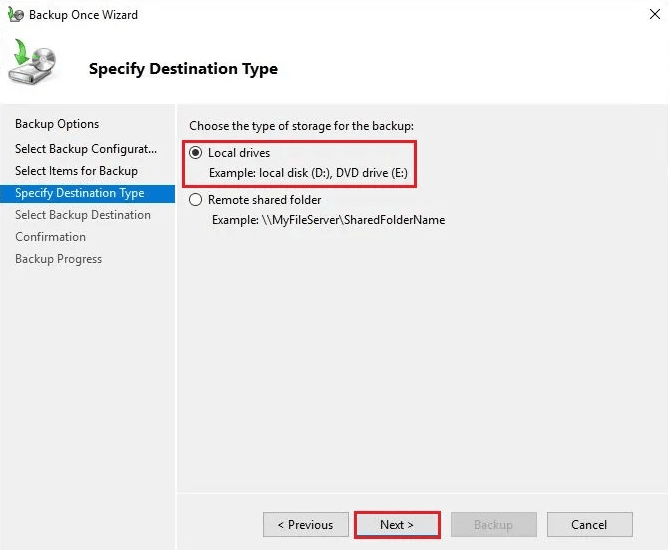Go to the Backup Options step
Image resolution: width=668 pixels, height=550 pixels.
[57, 124]
